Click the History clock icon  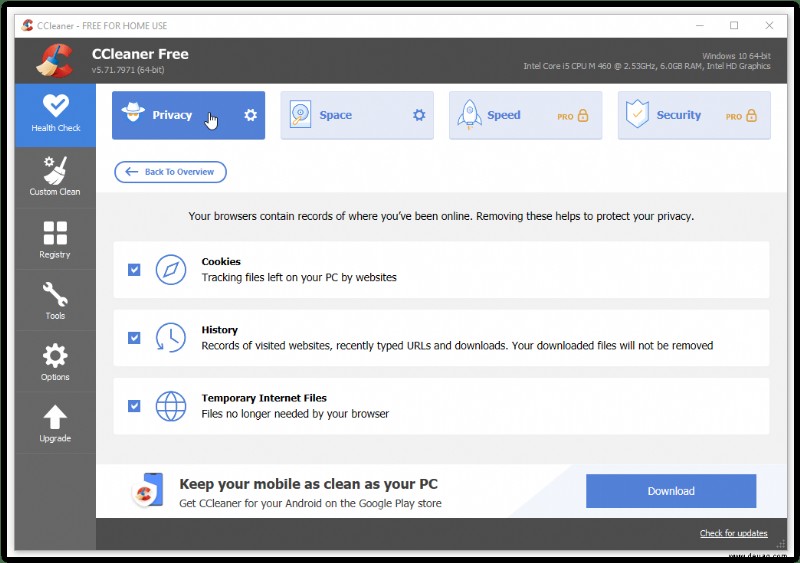(171, 337)
